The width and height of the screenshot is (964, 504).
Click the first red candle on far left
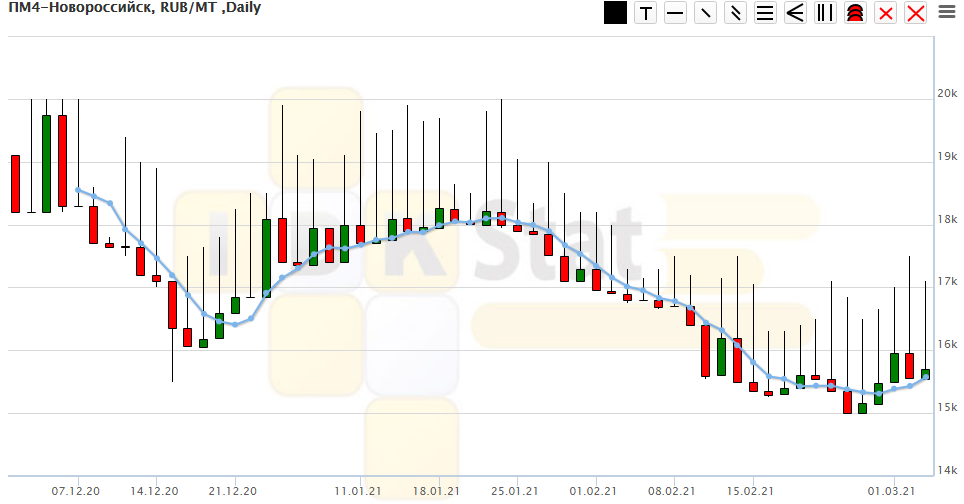coord(15,184)
